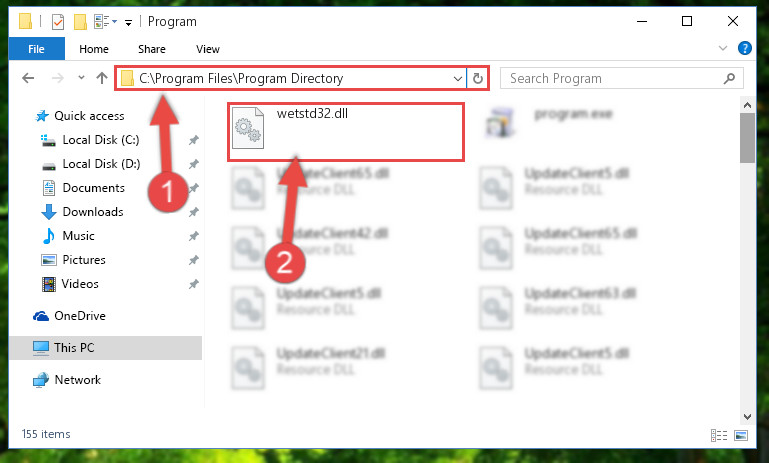Refresh the current folder view
This screenshot has height=463, width=769.
[x=478, y=78]
